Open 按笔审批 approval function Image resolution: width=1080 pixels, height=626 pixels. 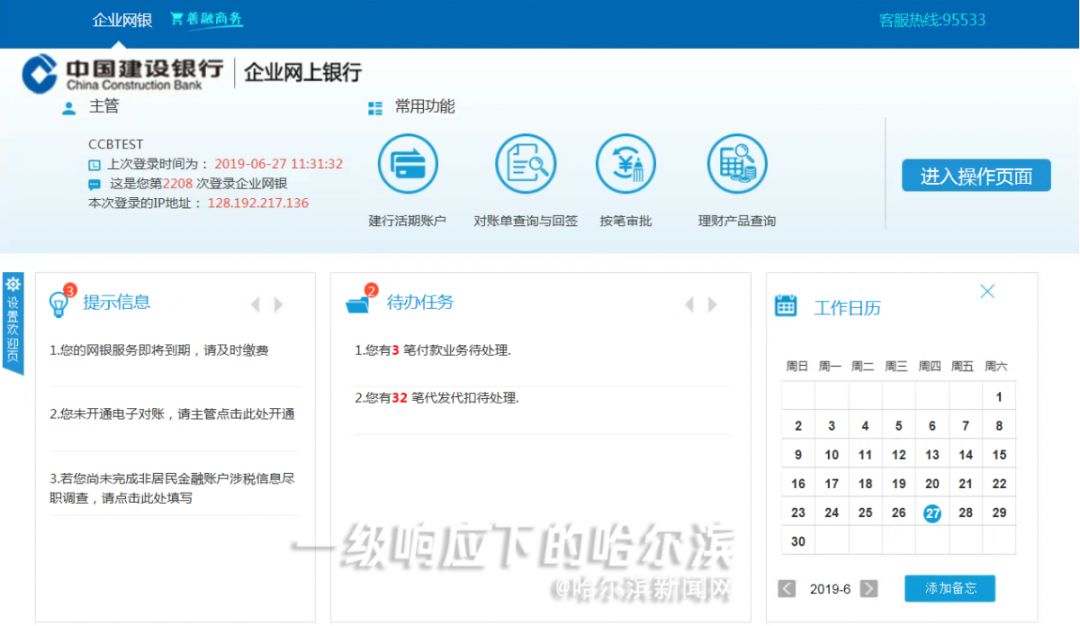626,166
